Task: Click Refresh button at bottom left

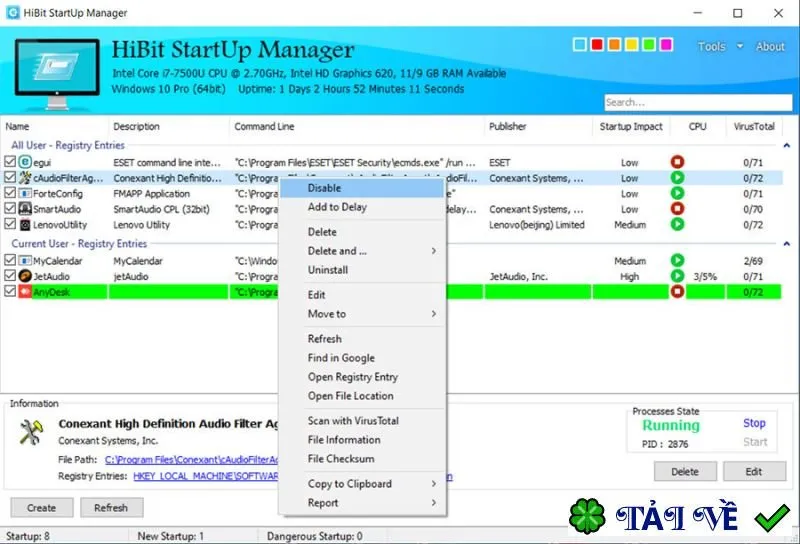Action: pos(111,508)
